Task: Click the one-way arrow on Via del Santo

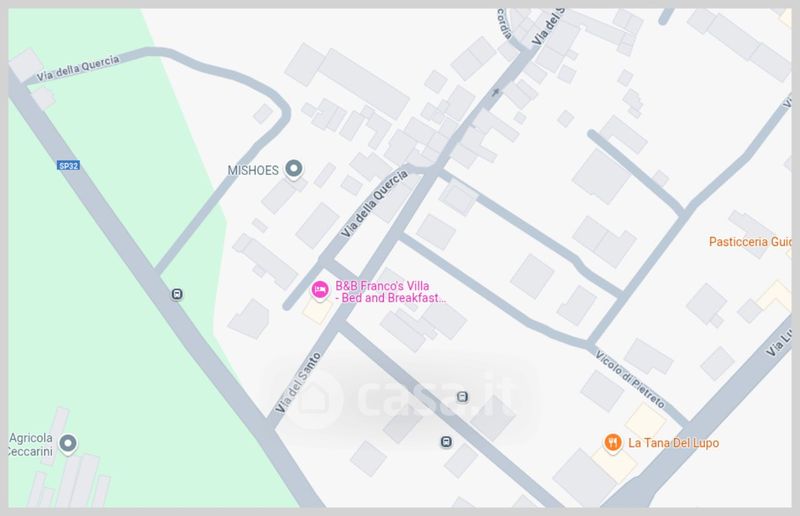Action: (495, 92)
